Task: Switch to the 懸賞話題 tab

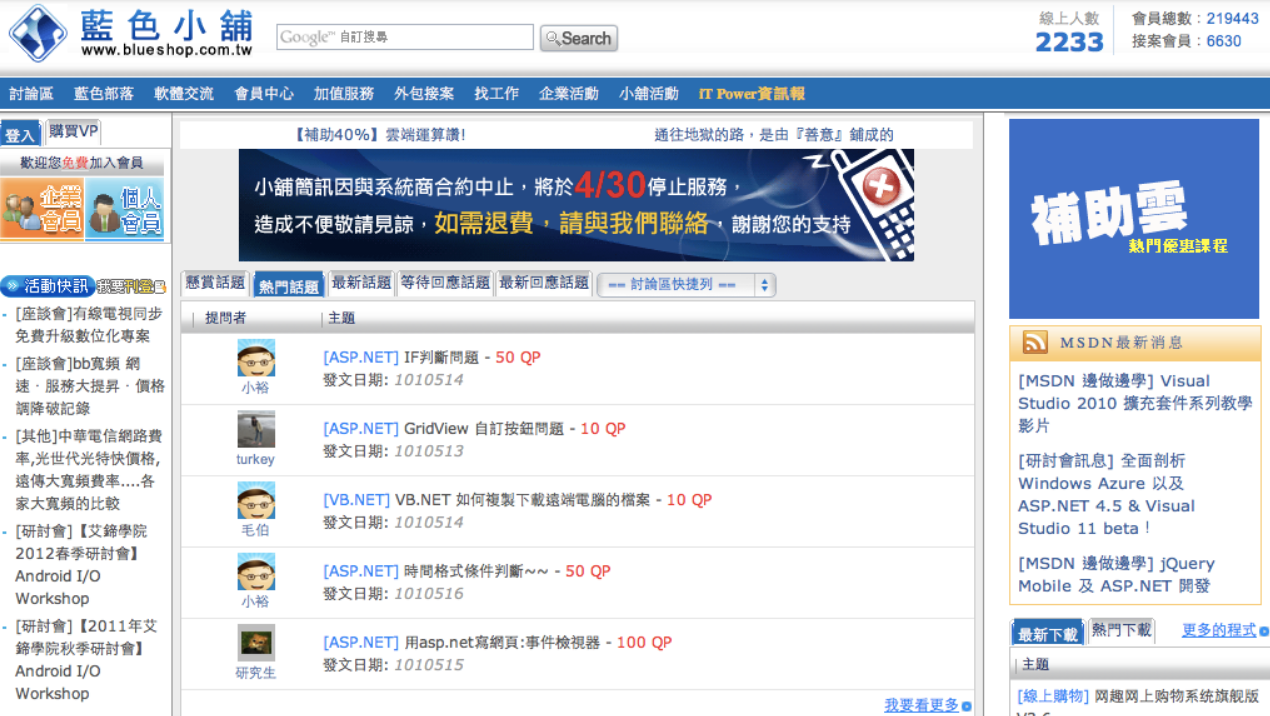Action: click(215, 283)
